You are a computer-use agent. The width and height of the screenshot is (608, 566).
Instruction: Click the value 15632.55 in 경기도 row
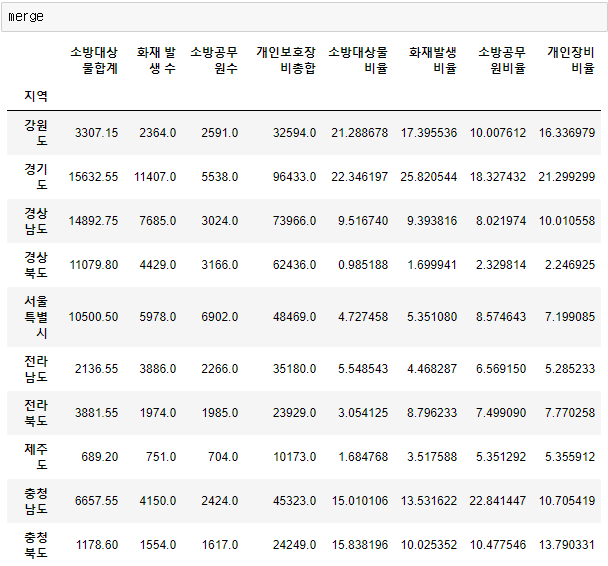pos(93,177)
